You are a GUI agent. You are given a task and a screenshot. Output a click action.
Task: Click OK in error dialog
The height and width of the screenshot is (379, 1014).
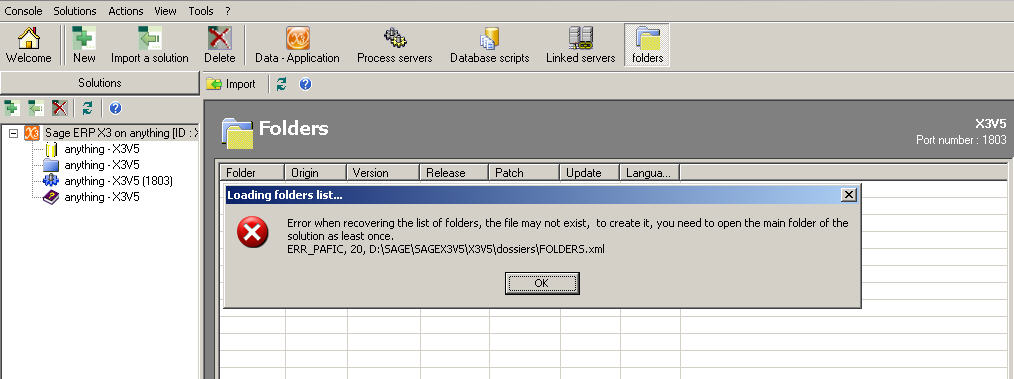(x=542, y=283)
